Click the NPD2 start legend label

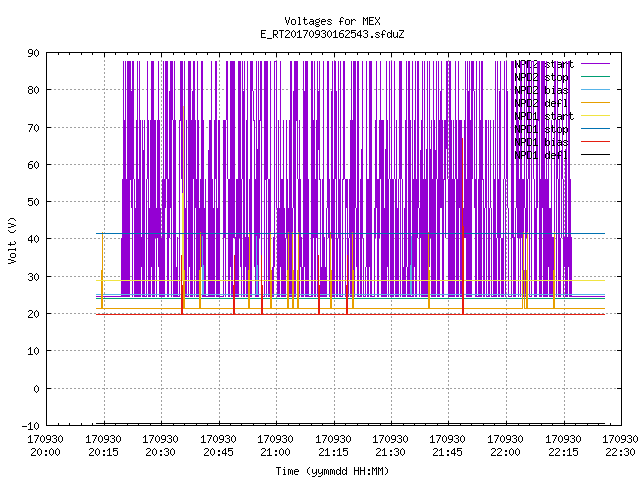coord(544,64)
